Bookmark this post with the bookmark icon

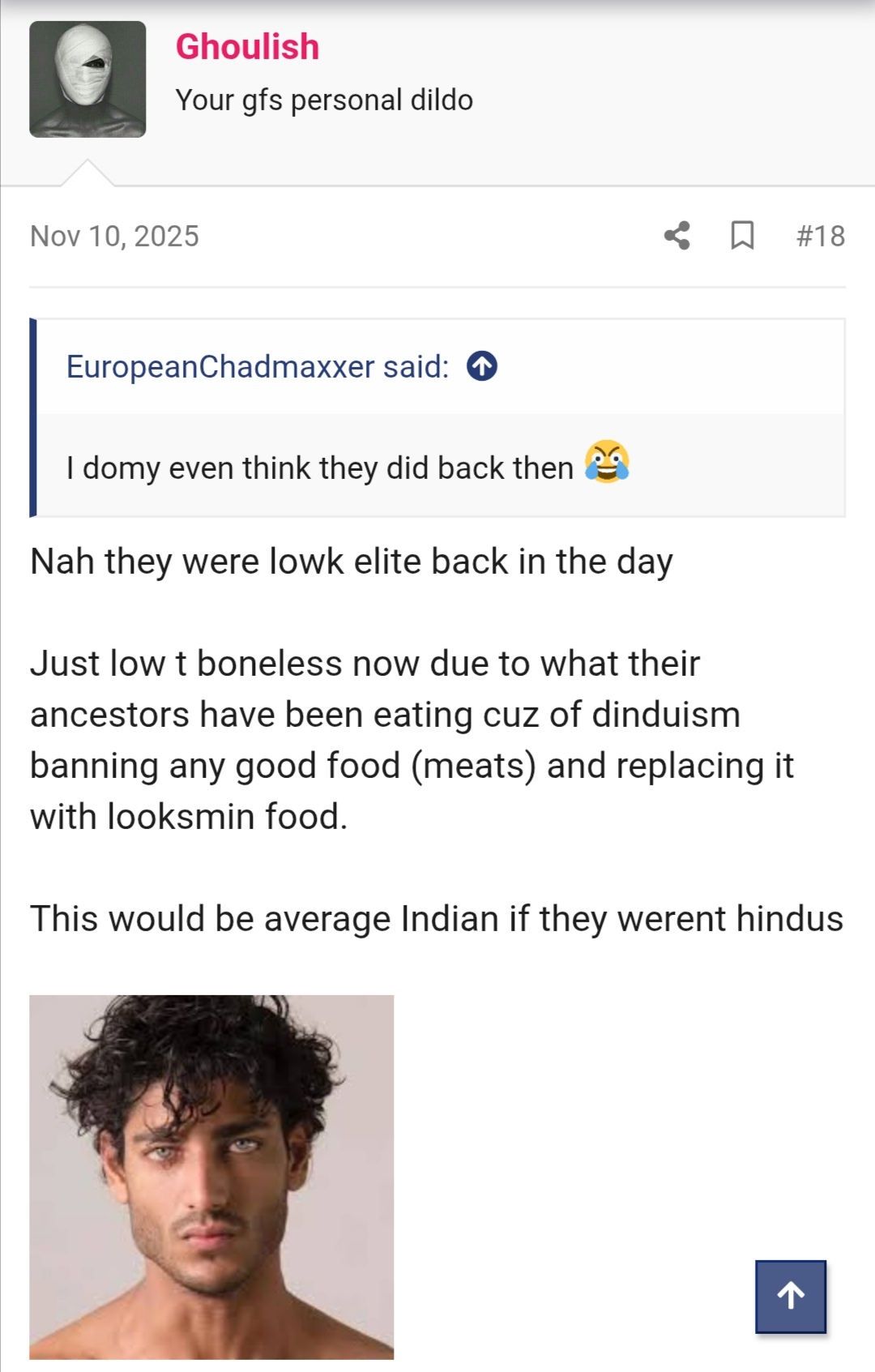pyautogui.click(x=742, y=236)
